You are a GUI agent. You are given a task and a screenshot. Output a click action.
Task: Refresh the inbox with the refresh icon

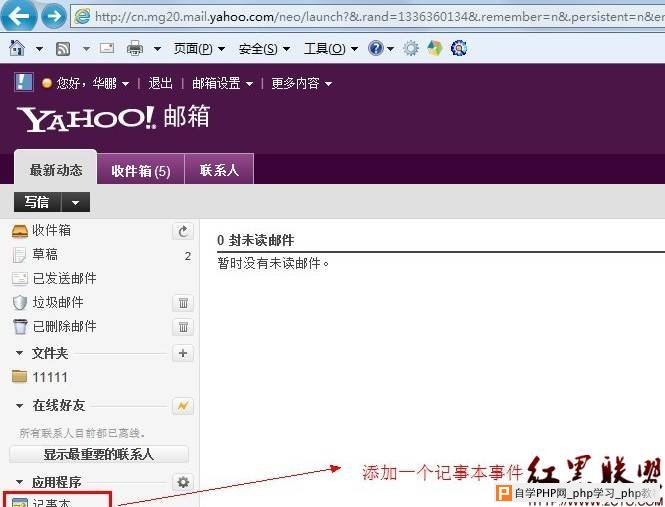(183, 231)
